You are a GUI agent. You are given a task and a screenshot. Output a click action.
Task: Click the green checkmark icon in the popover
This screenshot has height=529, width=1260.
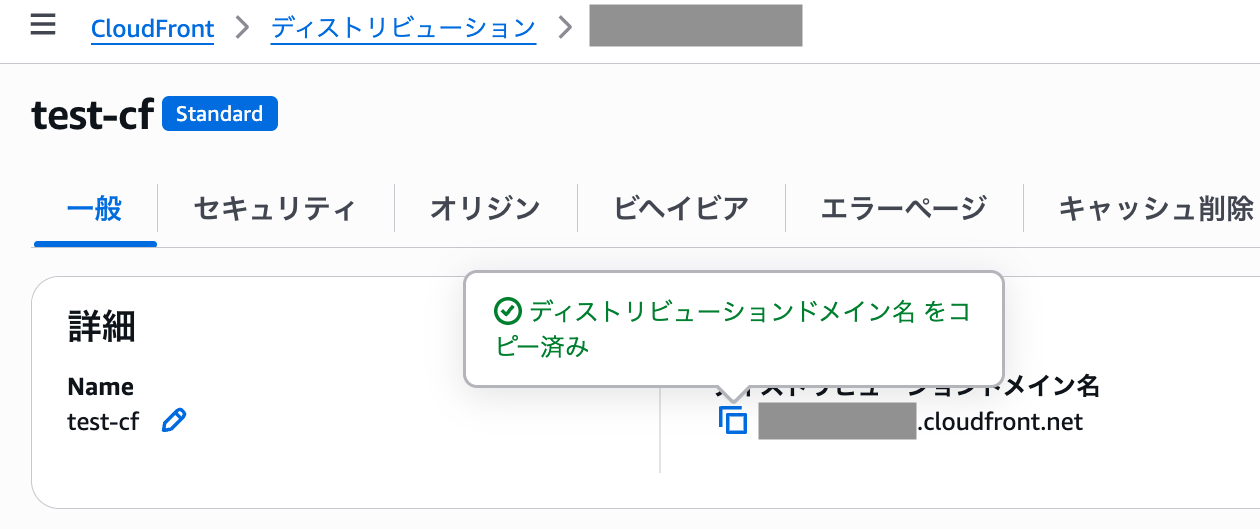[508, 312]
